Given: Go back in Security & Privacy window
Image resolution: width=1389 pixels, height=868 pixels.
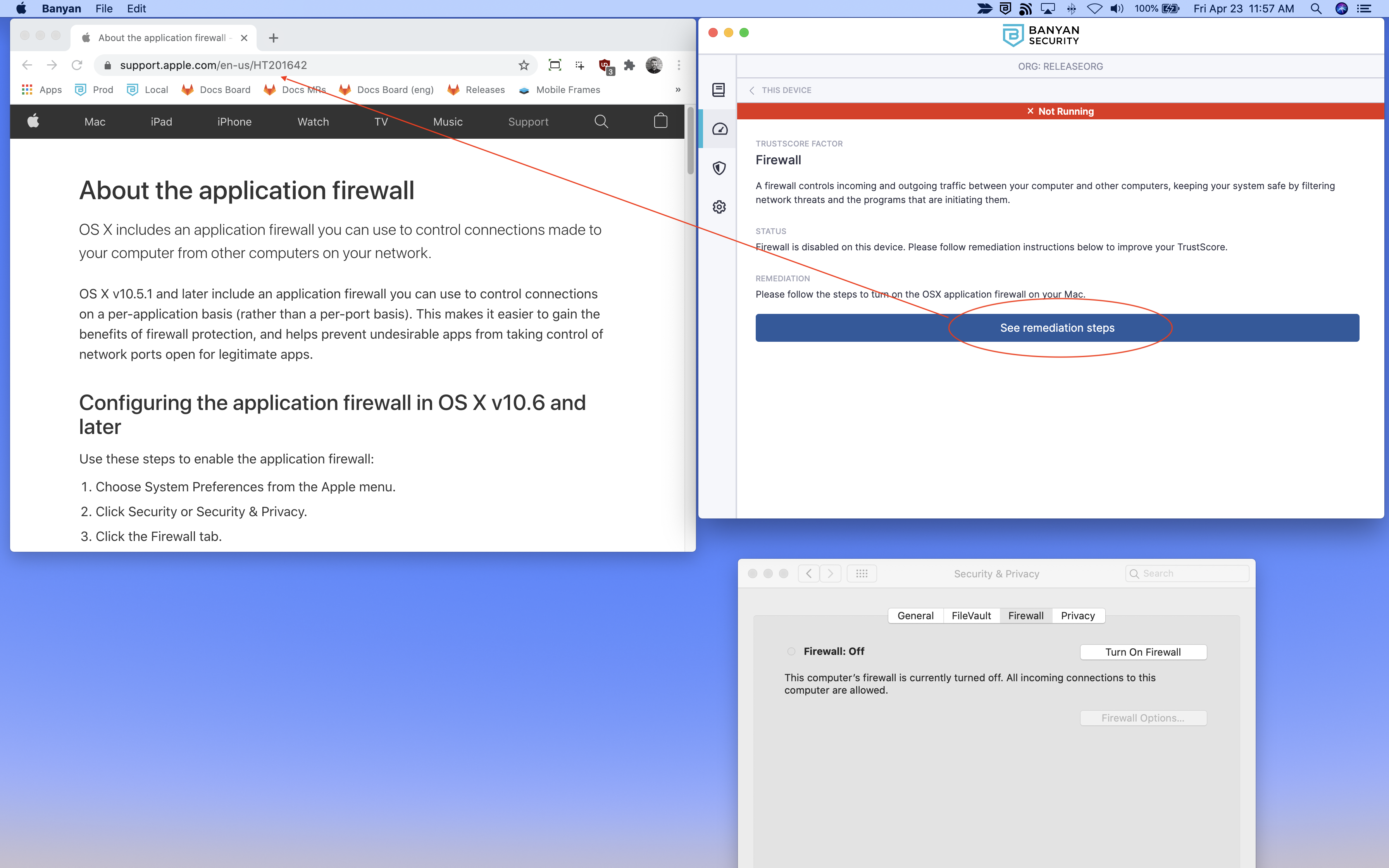Looking at the screenshot, I should (808, 573).
